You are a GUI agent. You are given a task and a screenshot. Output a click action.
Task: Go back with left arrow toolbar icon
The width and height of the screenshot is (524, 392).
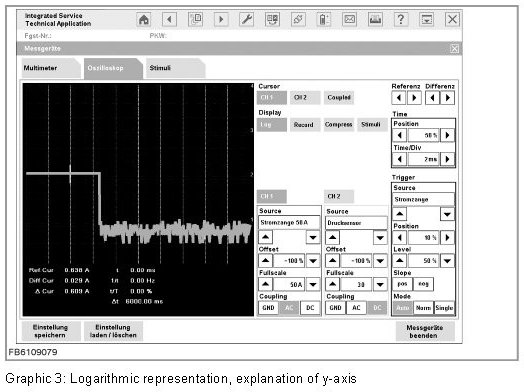[x=169, y=19]
